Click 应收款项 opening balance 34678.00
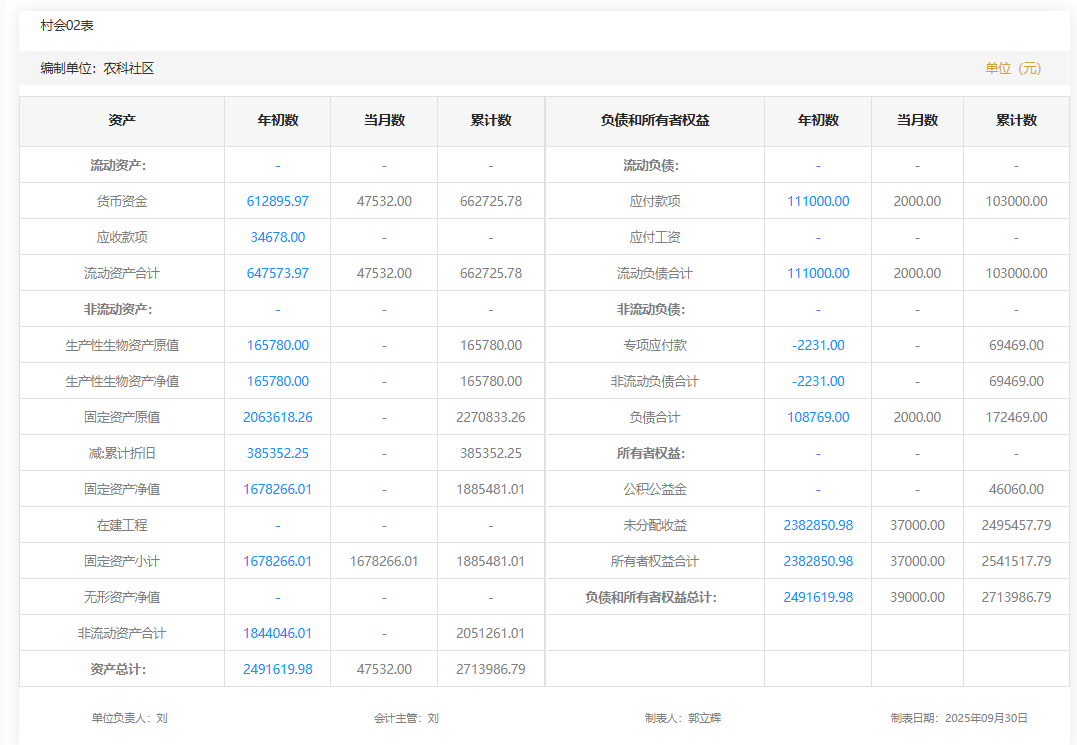Screen dimensions: 1077x745 pyautogui.click(x=277, y=237)
